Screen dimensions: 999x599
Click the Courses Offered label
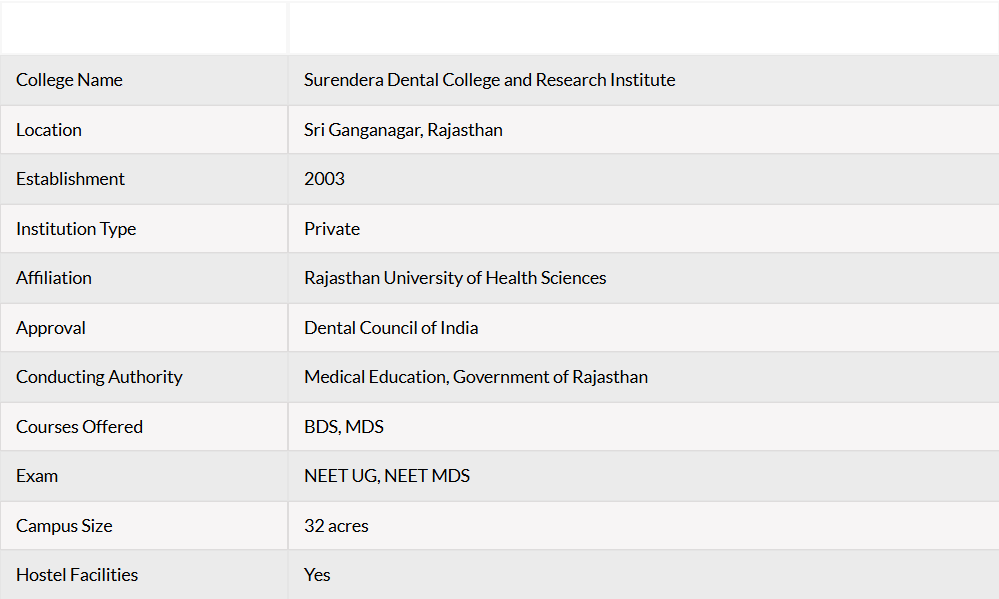(79, 427)
